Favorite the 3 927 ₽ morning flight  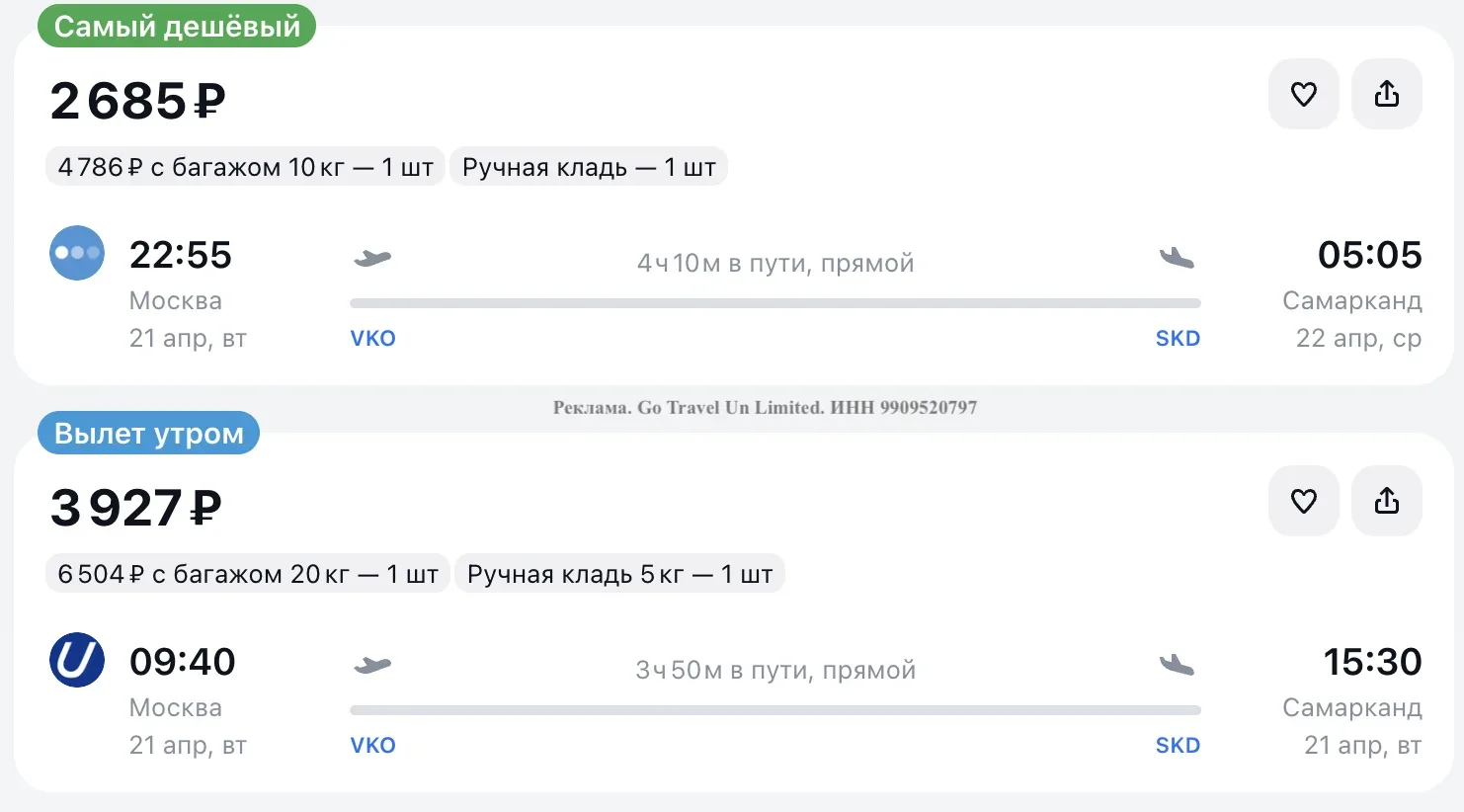pos(1303,501)
